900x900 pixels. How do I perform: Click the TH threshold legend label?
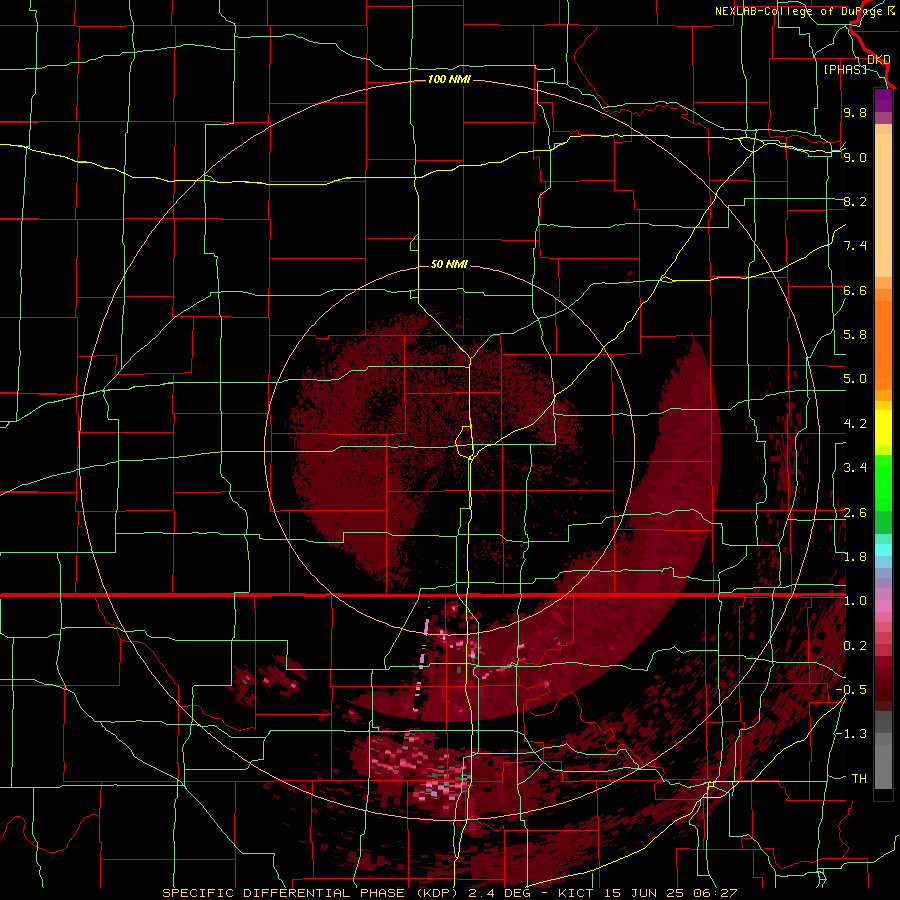[859, 779]
